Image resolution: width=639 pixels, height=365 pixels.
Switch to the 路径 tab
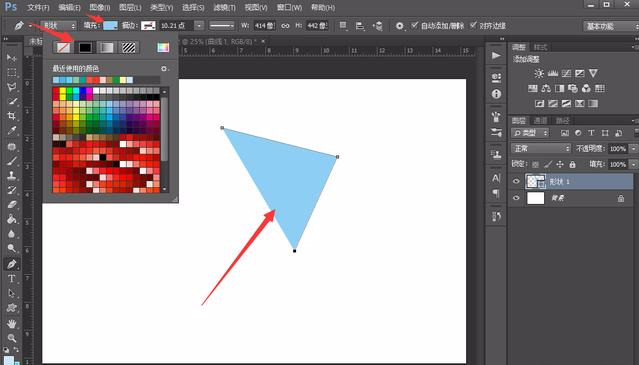point(563,121)
